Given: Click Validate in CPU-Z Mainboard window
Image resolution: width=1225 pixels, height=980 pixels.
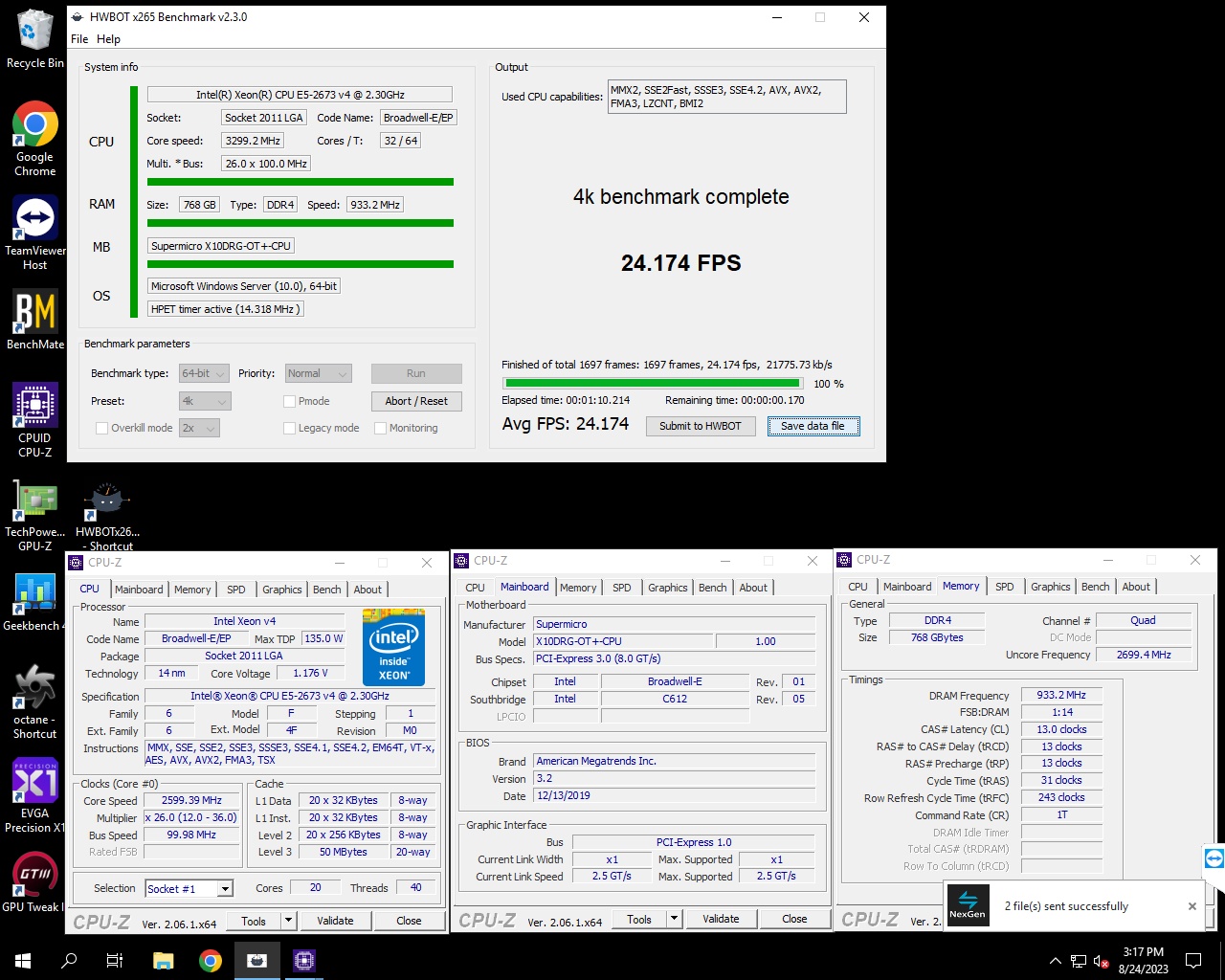Looking at the screenshot, I should (x=721, y=919).
